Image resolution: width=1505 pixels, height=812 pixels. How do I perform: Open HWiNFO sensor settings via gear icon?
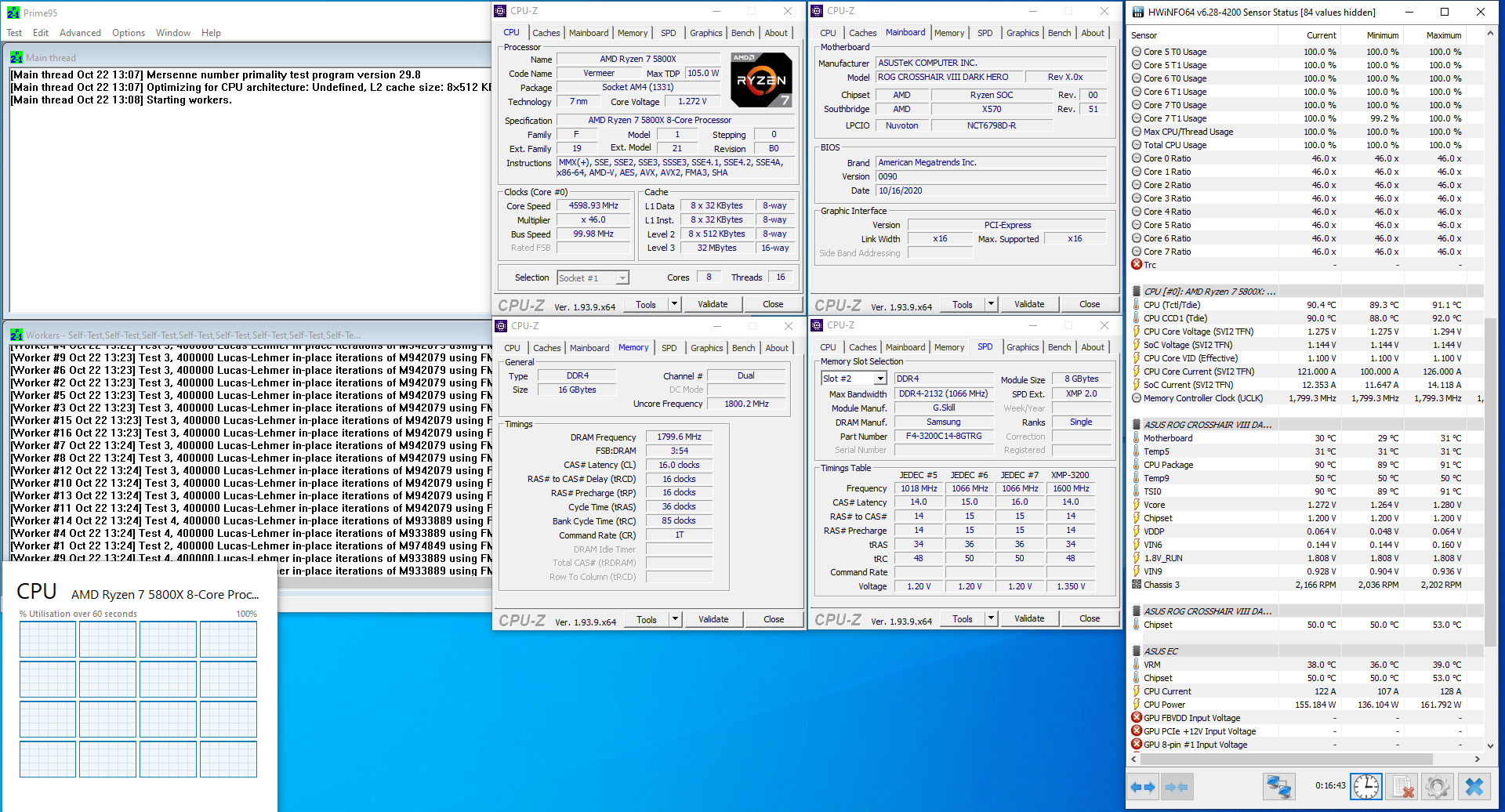[1438, 786]
